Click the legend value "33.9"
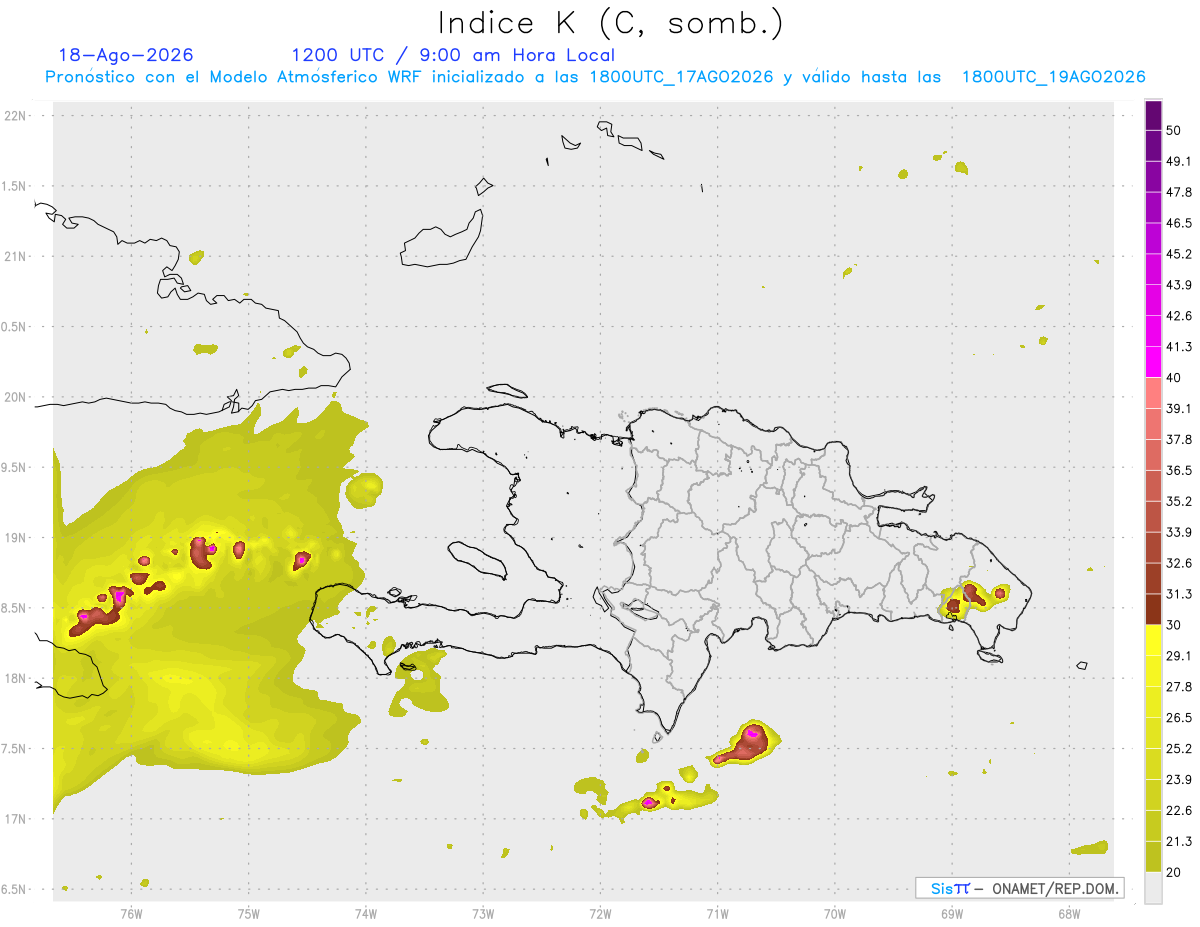Screen dimensions: 1200x927 [x=1179, y=532]
